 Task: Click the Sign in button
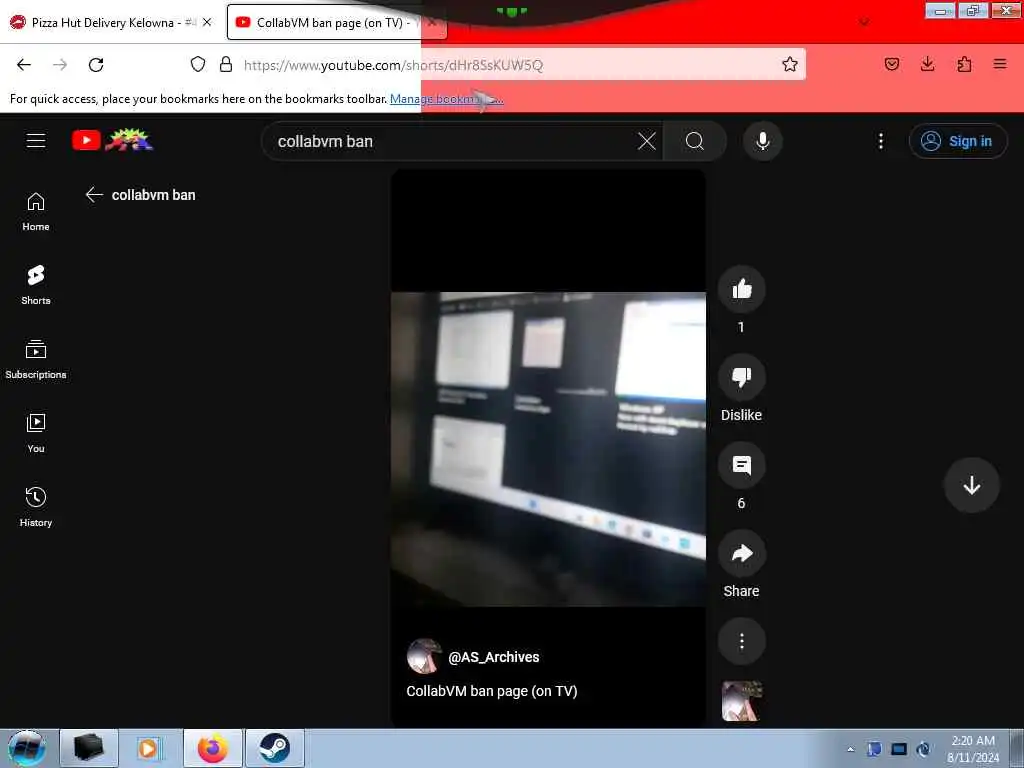click(957, 141)
